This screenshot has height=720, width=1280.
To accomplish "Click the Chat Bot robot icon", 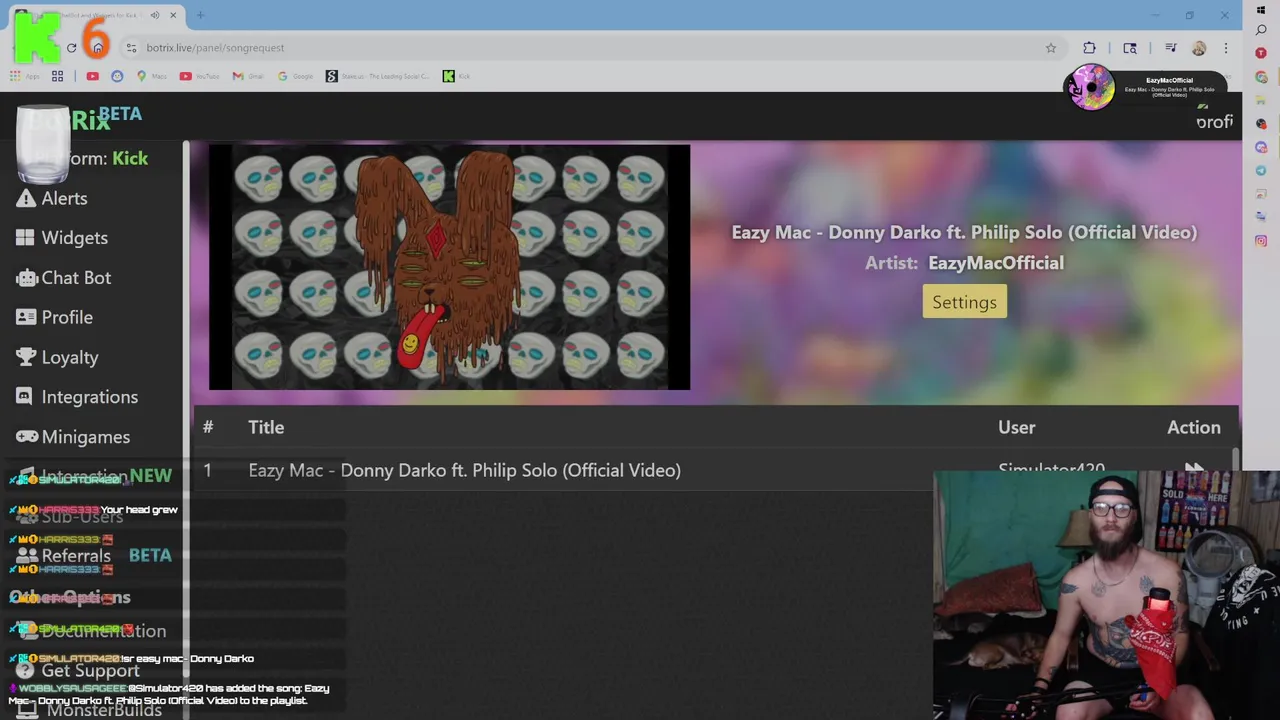I will 26,278.
